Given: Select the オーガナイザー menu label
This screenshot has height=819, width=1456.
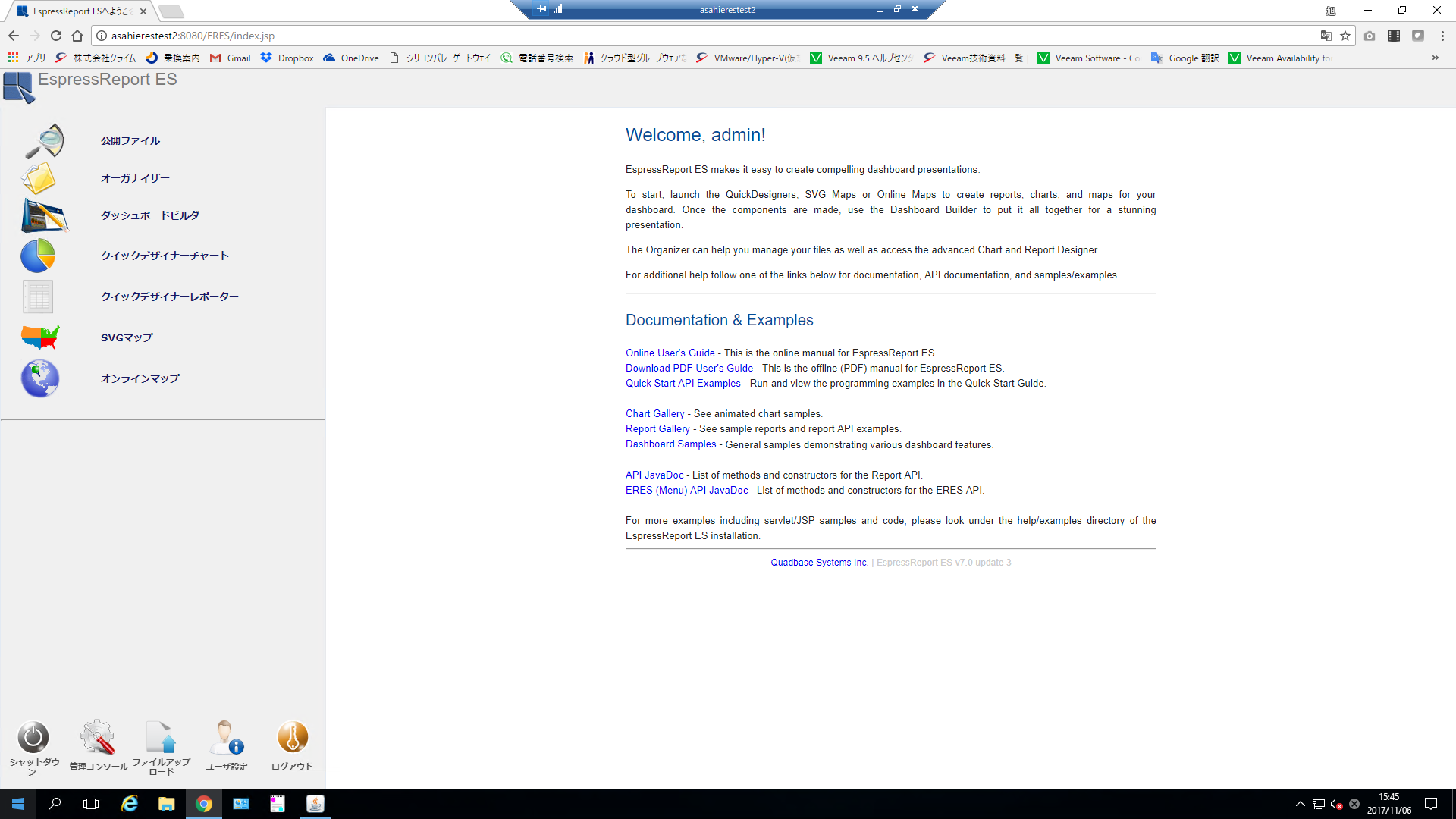Looking at the screenshot, I should [x=135, y=178].
